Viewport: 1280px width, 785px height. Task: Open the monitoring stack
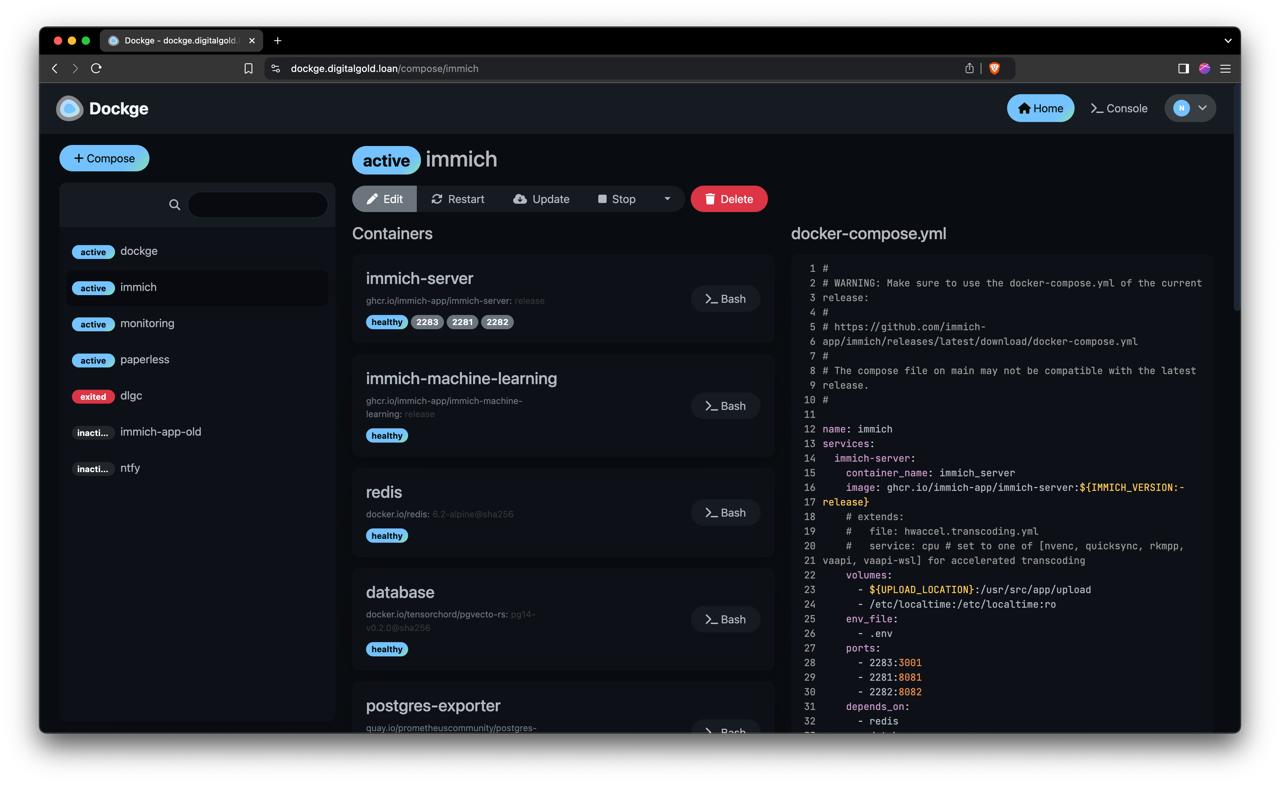pyautogui.click(x=197, y=323)
